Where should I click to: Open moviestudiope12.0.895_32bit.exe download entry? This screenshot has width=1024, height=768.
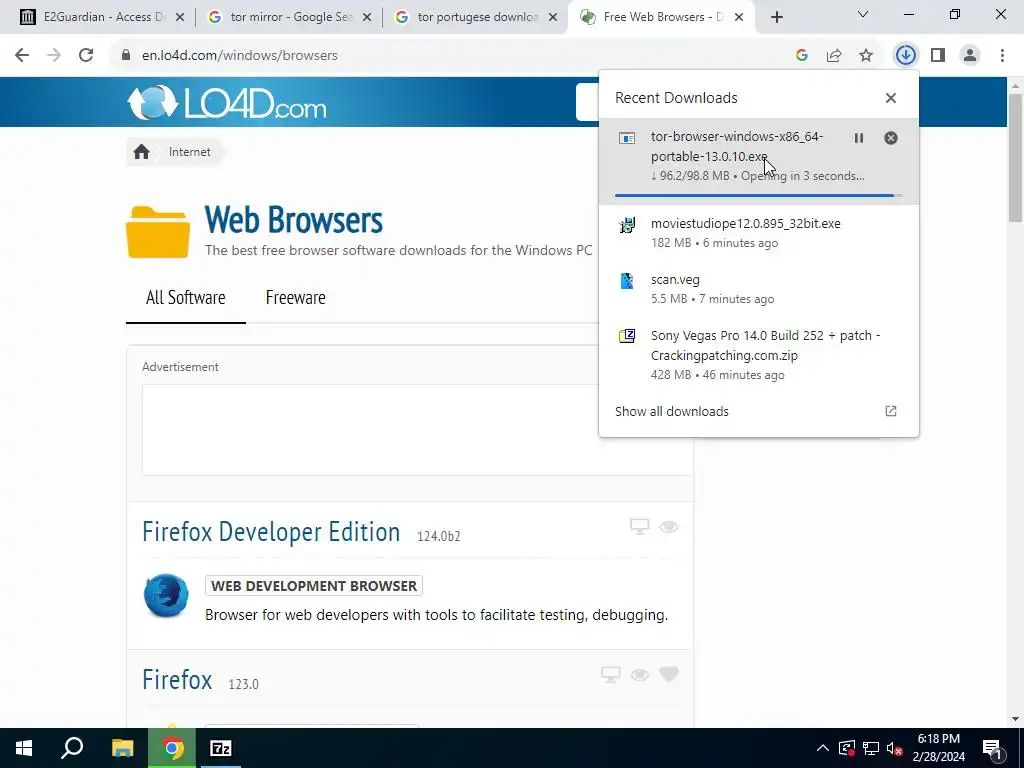[759, 232]
